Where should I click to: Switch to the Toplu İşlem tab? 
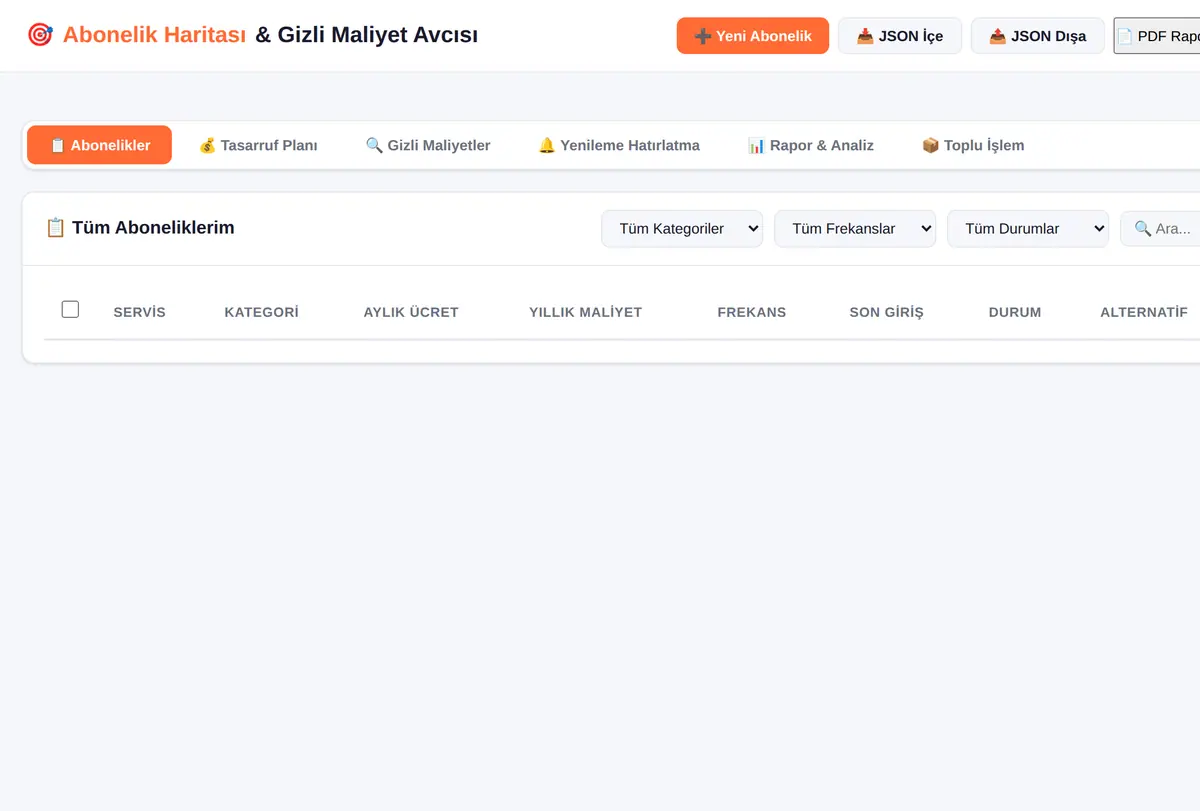pyautogui.click(x=973, y=145)
